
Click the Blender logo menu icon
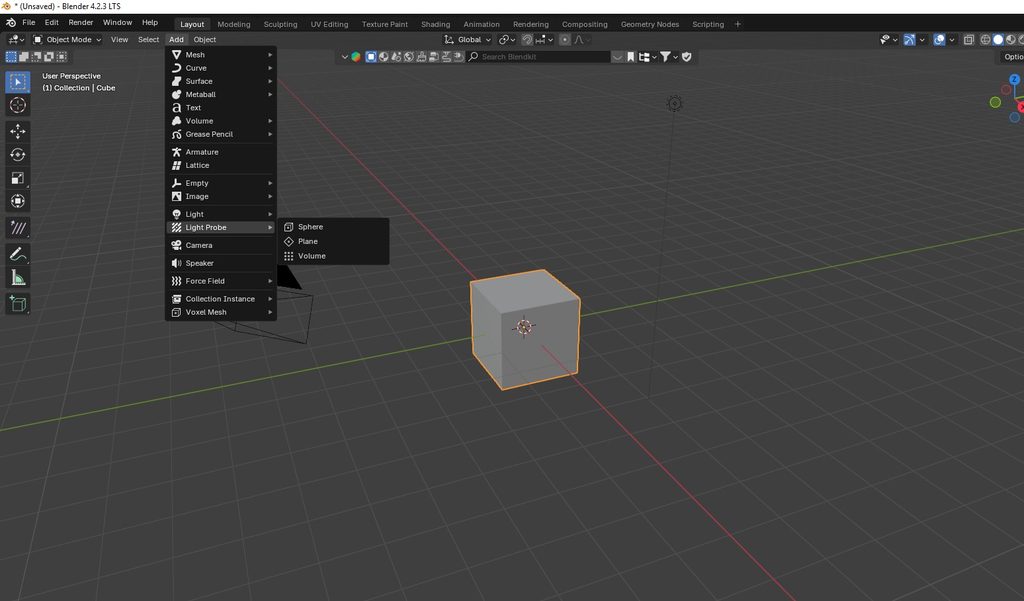click(10, 22)
